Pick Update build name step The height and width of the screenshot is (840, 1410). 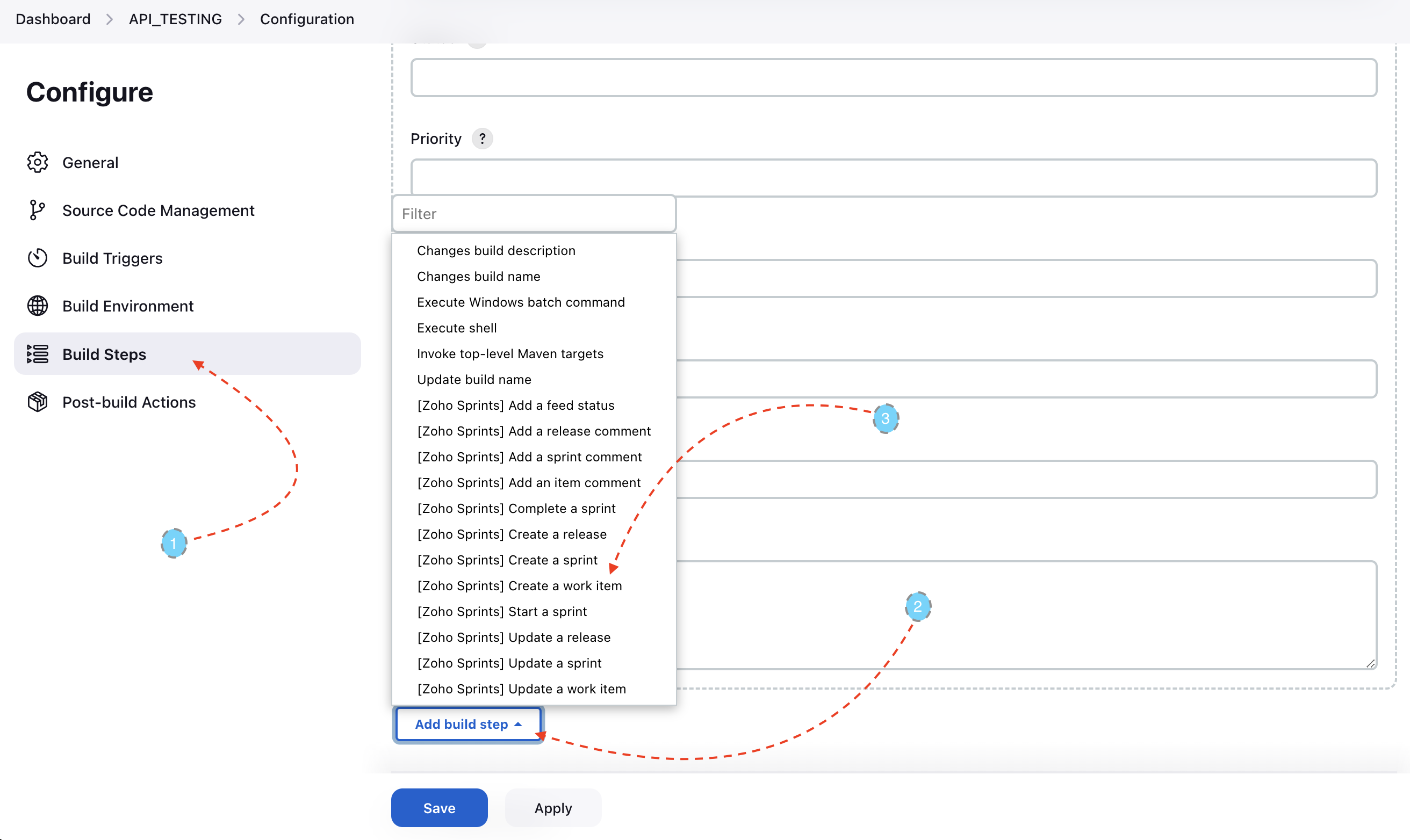(534, 379)
